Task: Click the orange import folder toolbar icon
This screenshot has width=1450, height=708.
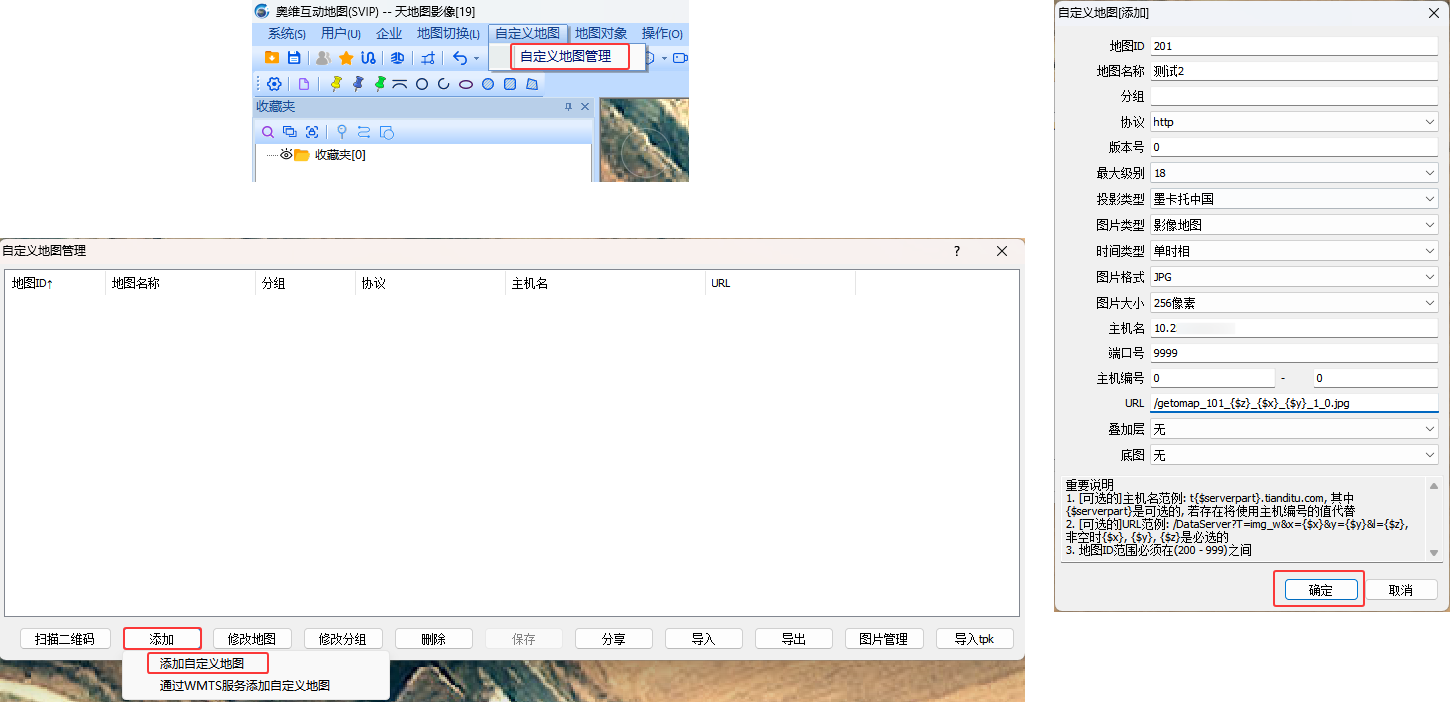Action: pos(271,58)
